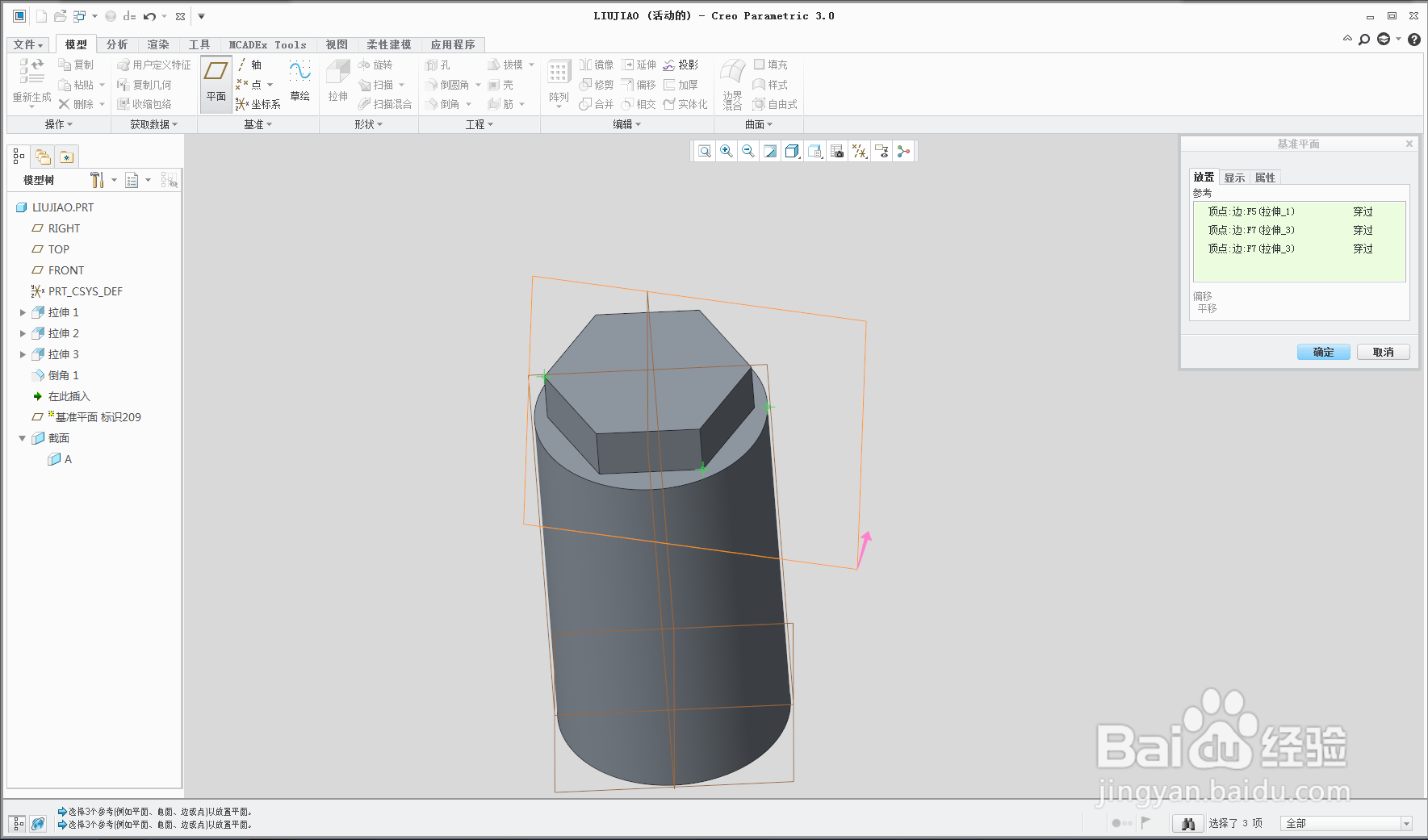Viewport: 1428px width, 840px height.
Task: Toggle the navigator panel icon in status bar
Action: coord(18,824)
